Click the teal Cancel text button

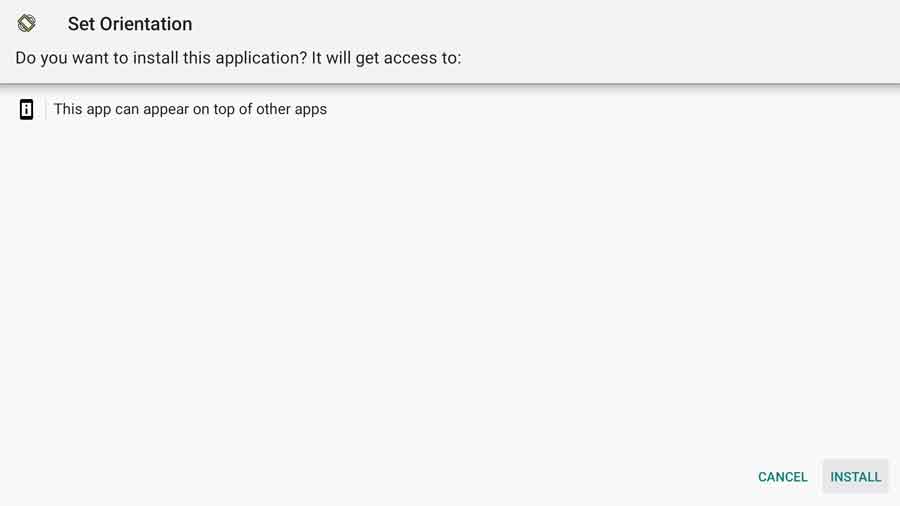click(782, 477)
